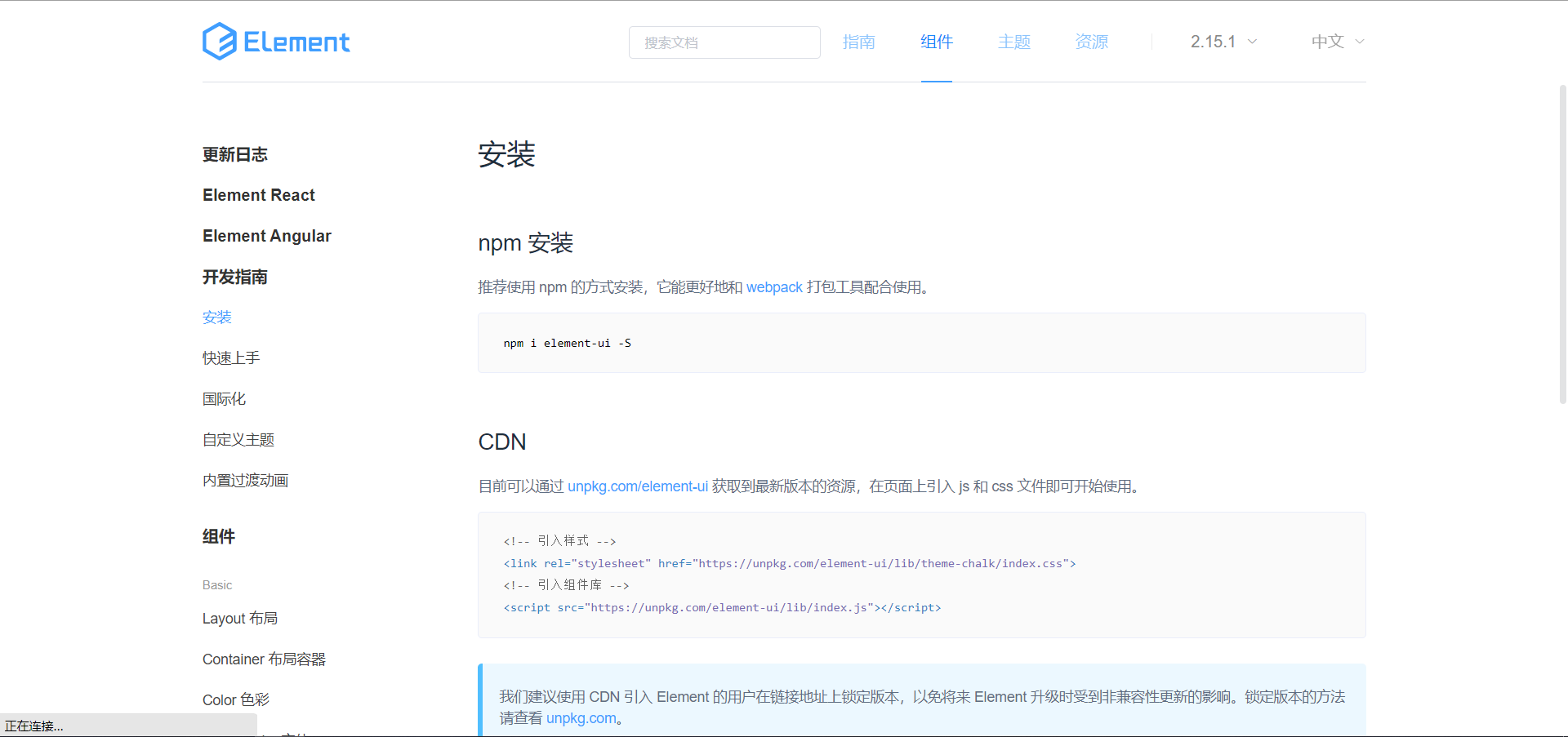This screenshot has height=737, width=1568.
Task: Select 快速上手 in the sidebar
Action: [x=230, y=357]
